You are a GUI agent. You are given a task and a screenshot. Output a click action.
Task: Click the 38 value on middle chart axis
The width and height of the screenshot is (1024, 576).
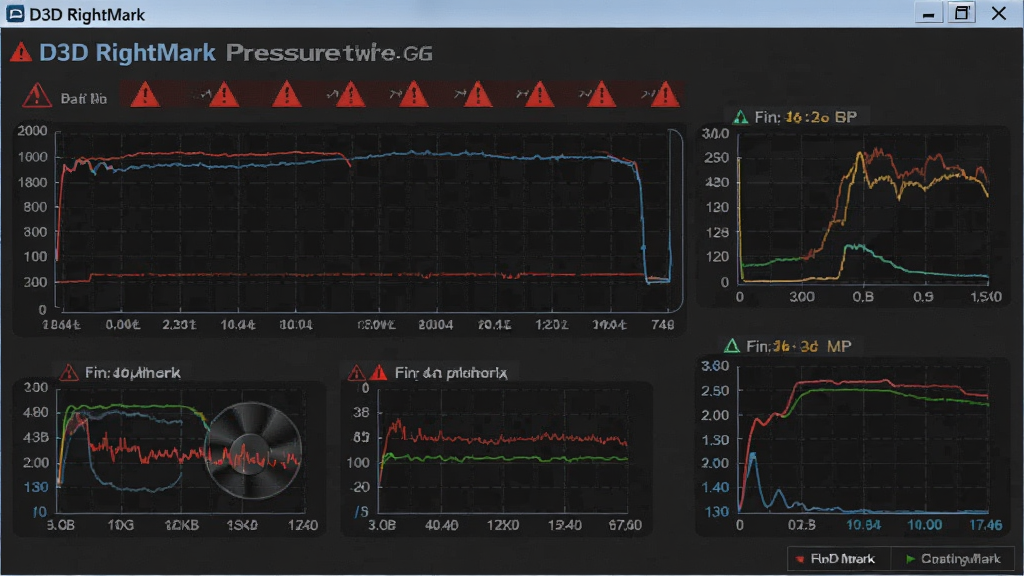361,413
